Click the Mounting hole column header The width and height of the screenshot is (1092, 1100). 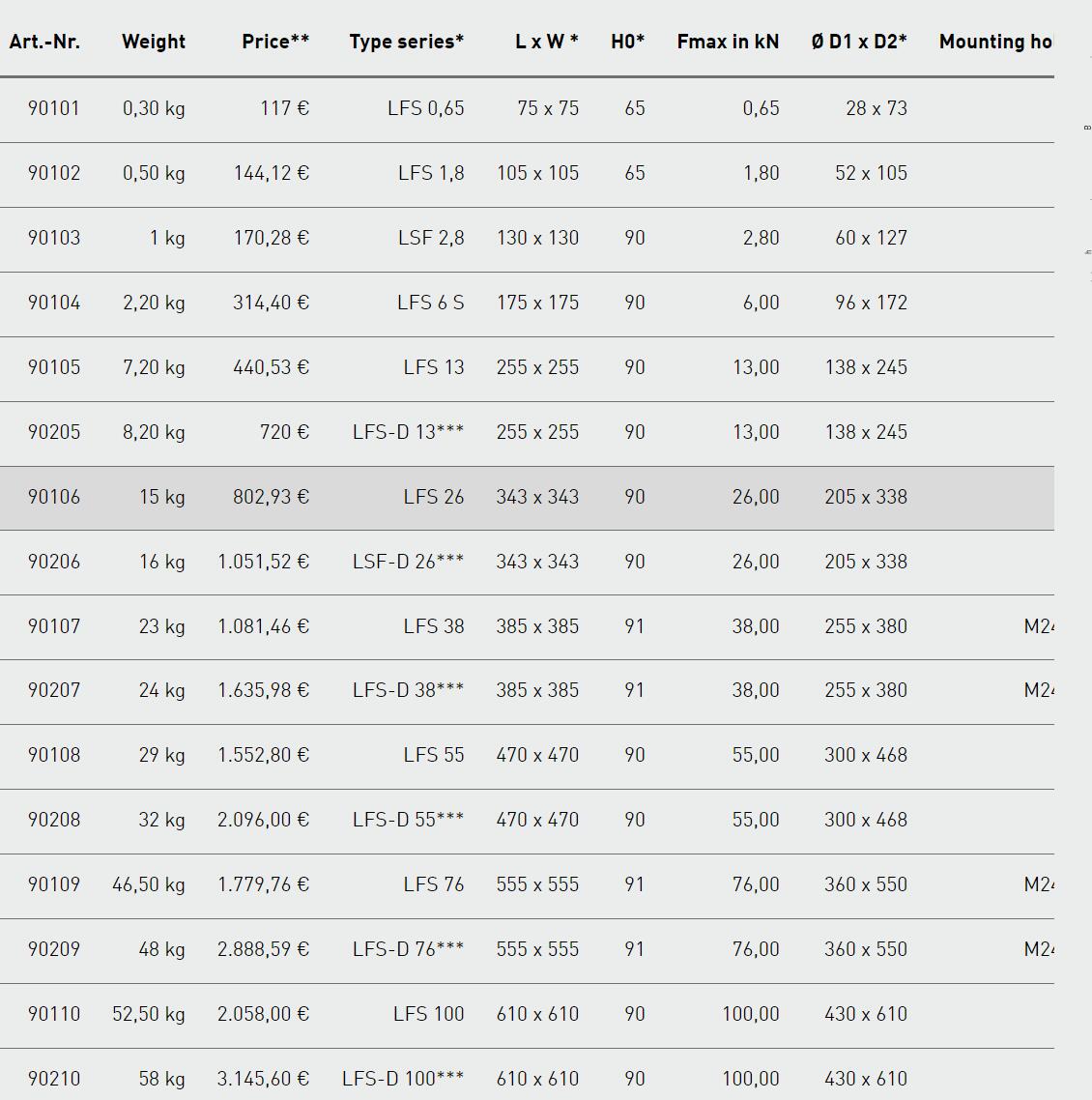click(x=996, y=42)
